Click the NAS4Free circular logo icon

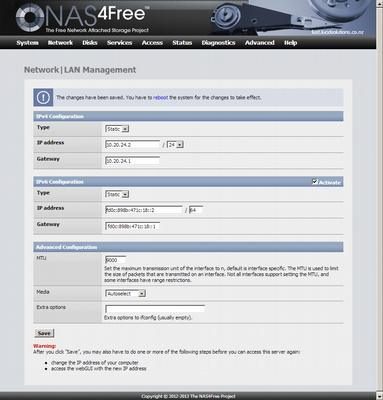[x=30, y=18]
